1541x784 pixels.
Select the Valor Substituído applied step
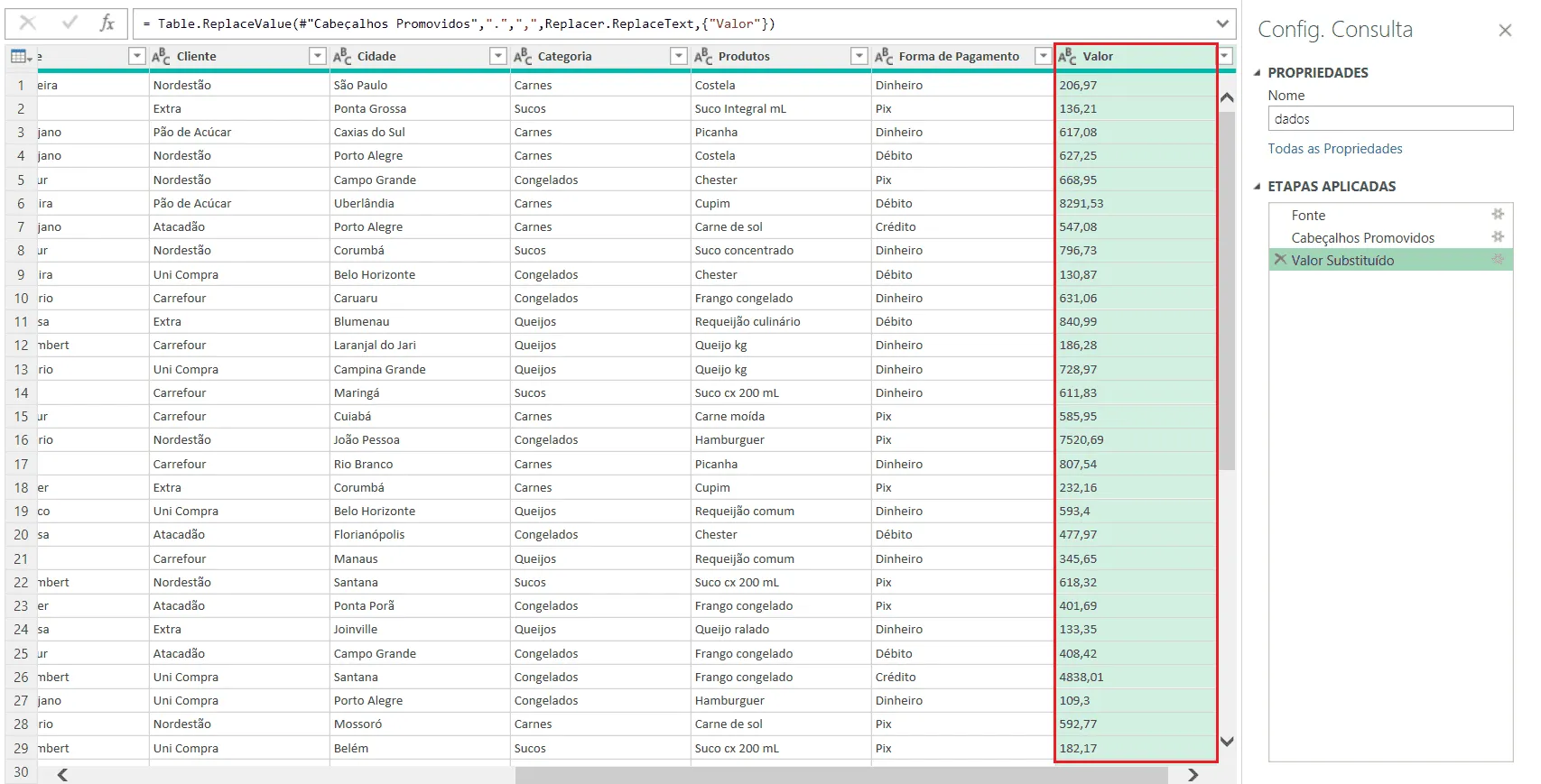tap(1390, 260)
